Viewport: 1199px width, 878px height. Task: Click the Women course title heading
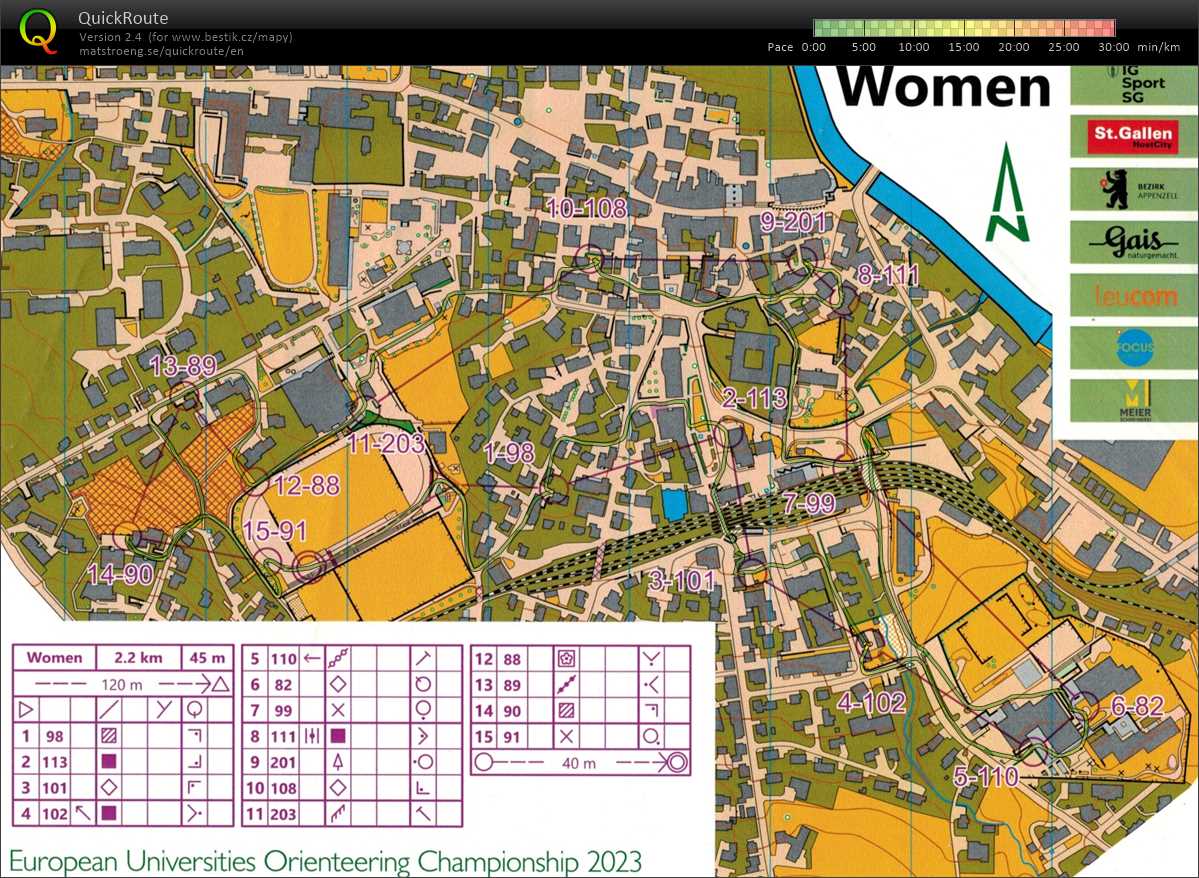pos(943,87)
